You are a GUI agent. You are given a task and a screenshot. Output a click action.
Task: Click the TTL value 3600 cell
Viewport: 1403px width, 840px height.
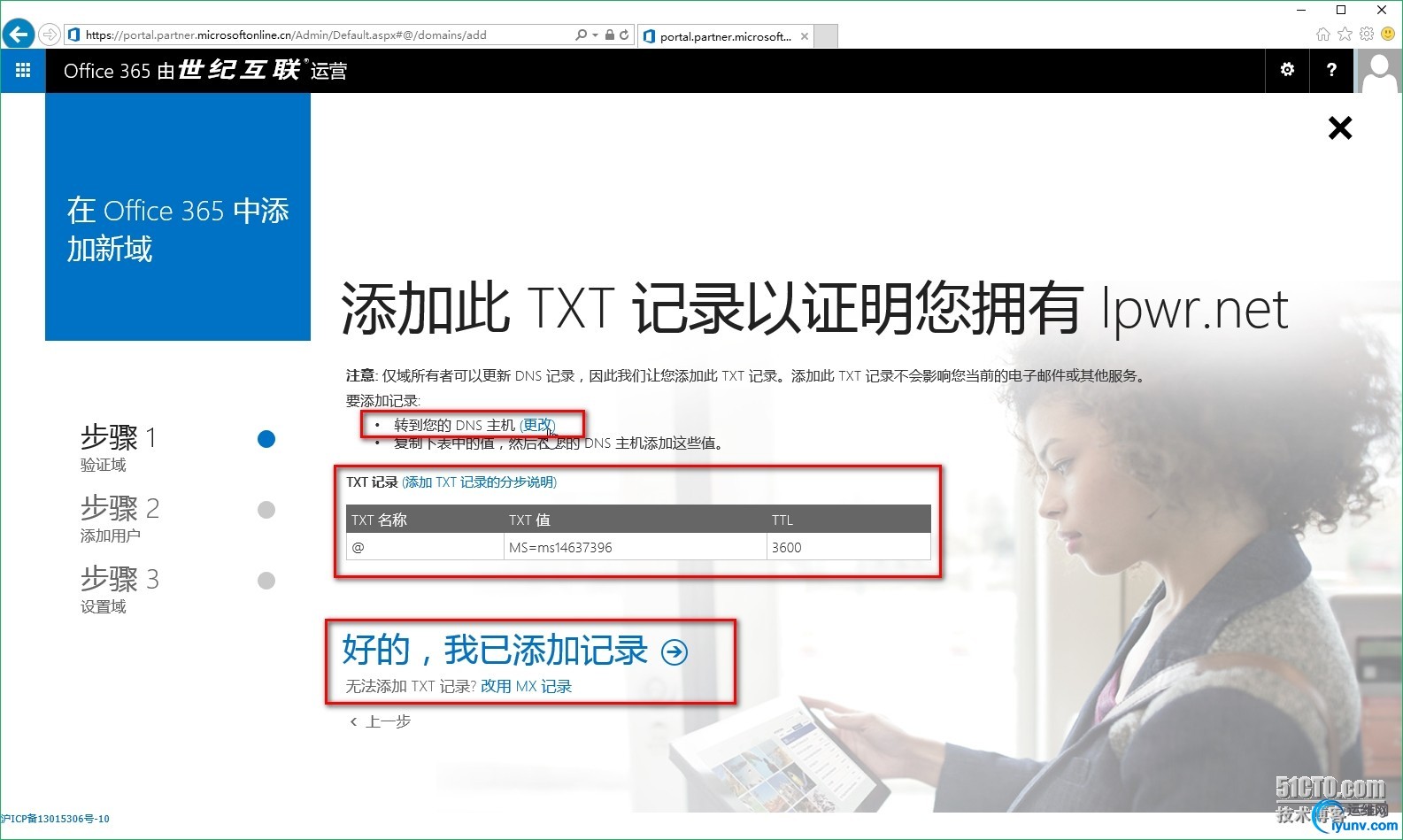(x=849, y=547)
